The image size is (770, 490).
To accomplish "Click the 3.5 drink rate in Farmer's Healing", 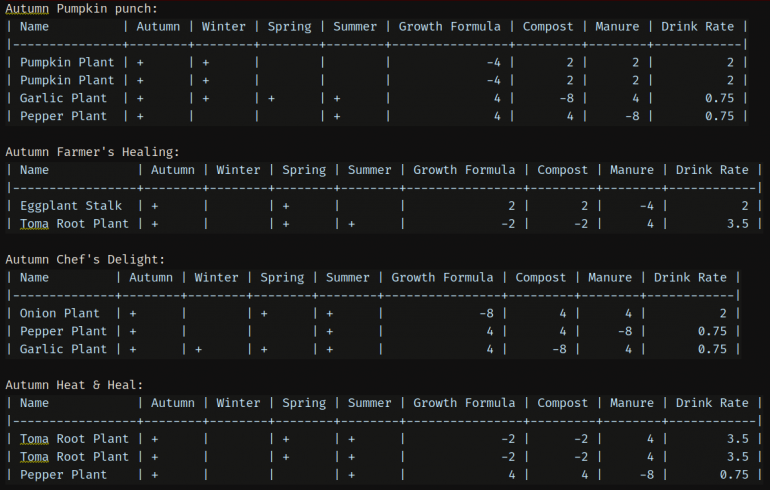I will click(x=738, y=224).
